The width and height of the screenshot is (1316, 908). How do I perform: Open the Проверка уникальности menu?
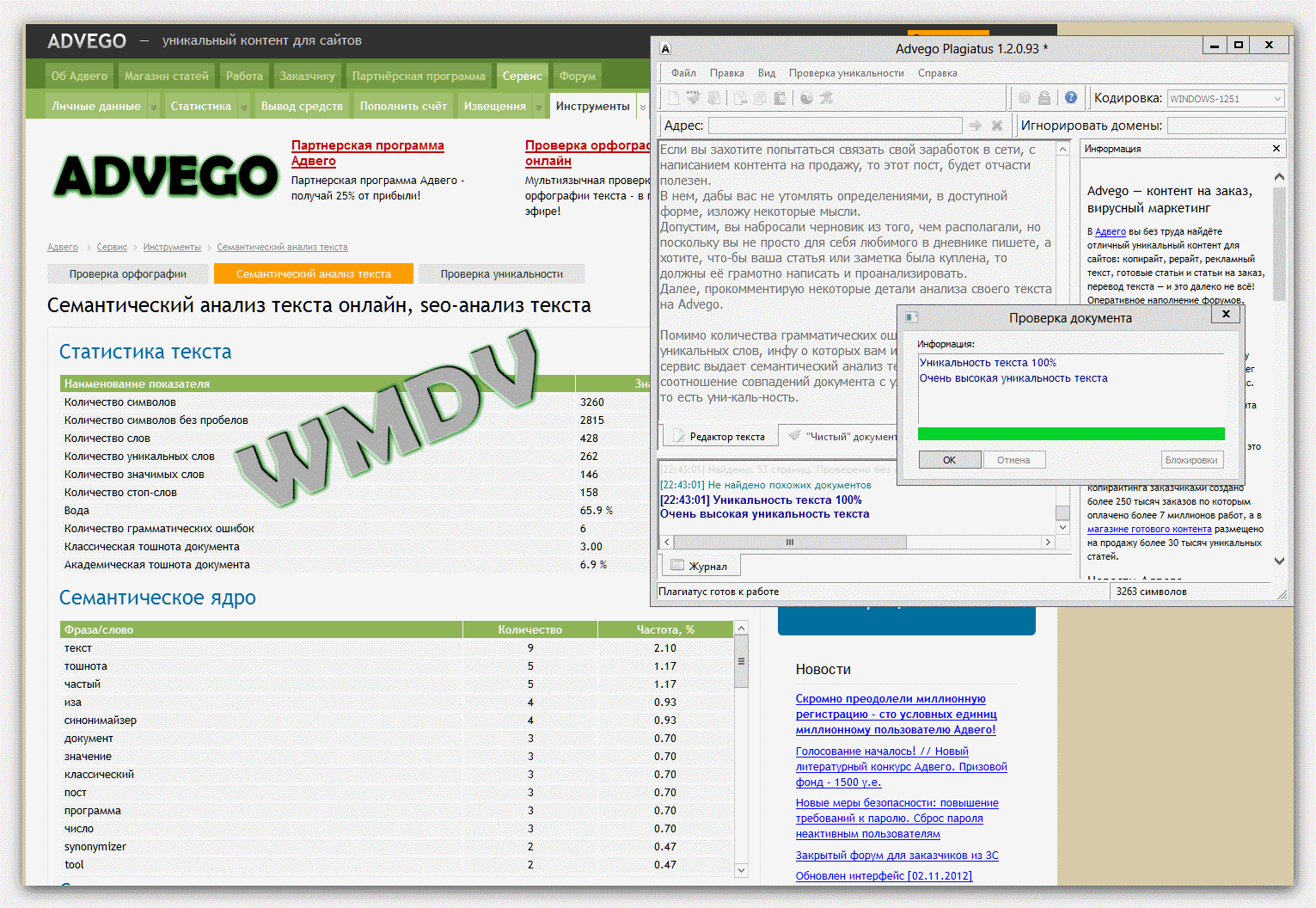coord(847,73)
